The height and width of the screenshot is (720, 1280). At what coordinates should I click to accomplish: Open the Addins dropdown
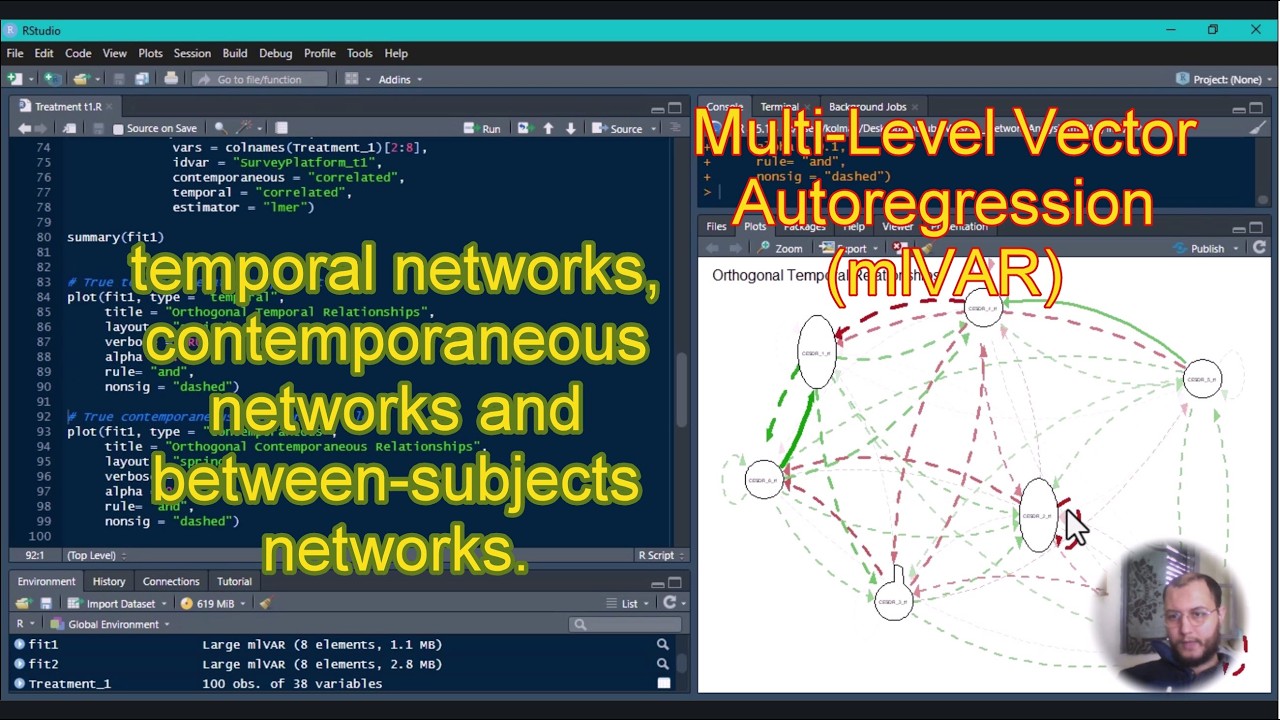coord(400,79)
